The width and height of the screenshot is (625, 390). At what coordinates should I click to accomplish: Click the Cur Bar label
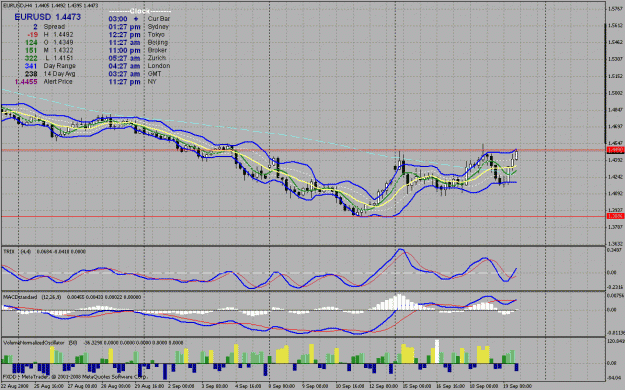(159, 19)
